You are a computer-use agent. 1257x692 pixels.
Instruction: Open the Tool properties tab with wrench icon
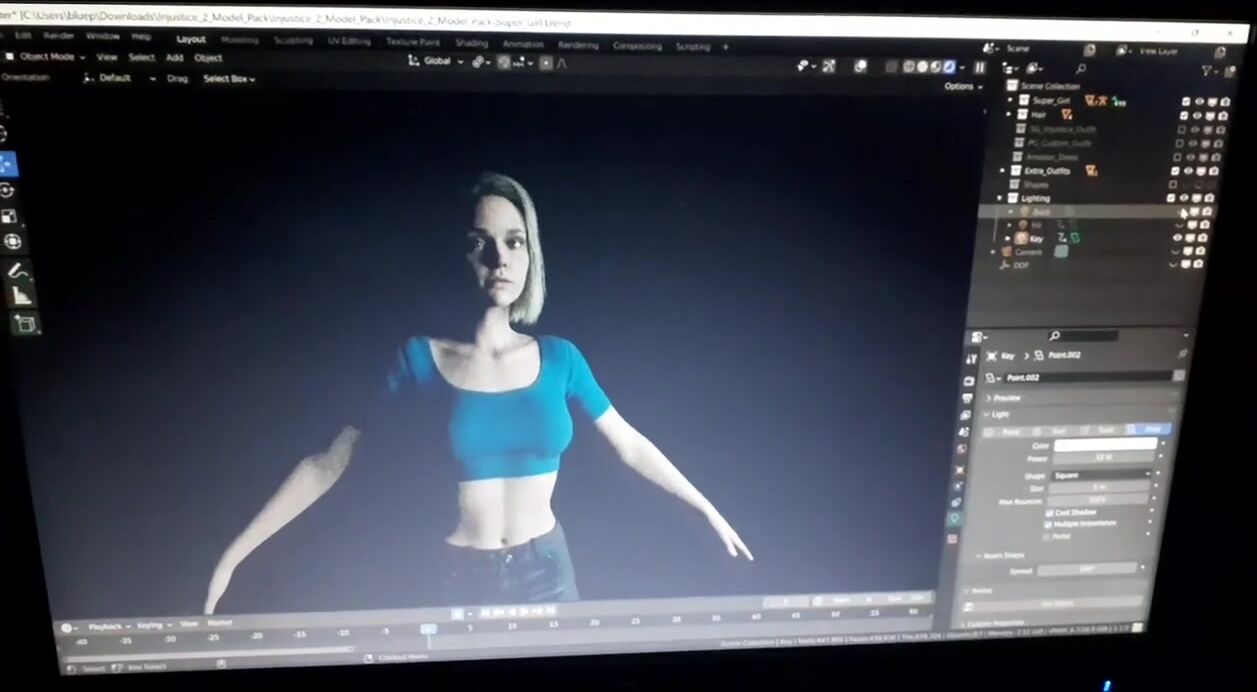tap(971, 359)
